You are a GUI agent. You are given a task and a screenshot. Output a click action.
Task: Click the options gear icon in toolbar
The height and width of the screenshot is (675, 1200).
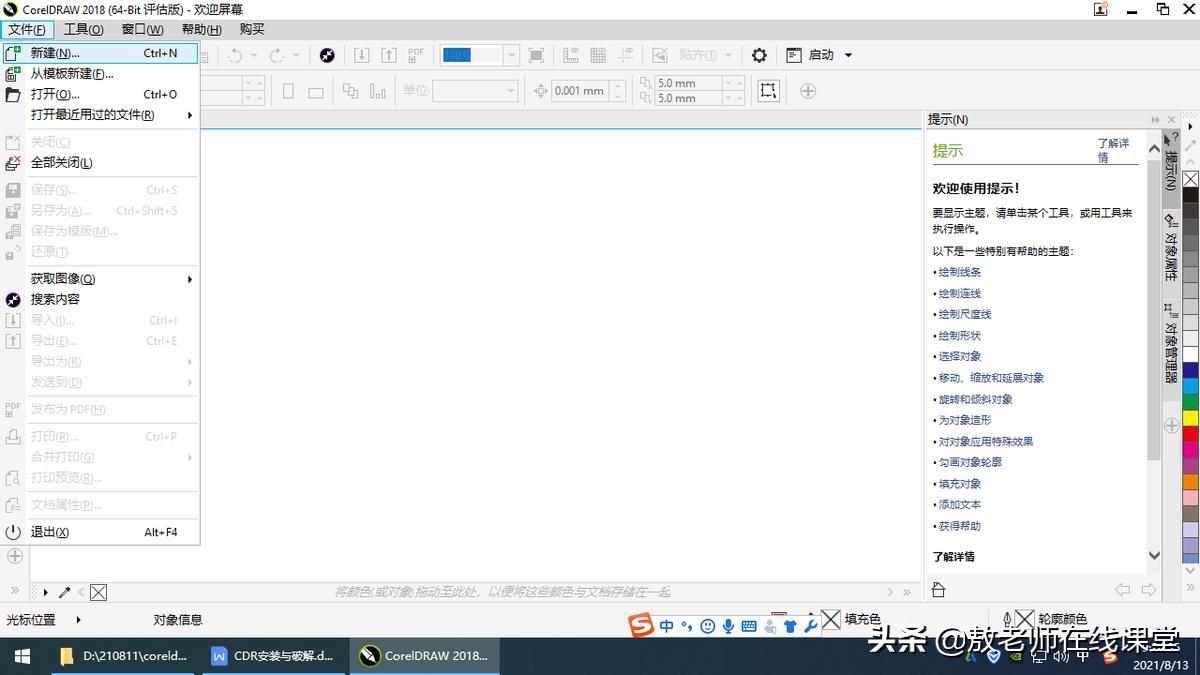point(759,55)
